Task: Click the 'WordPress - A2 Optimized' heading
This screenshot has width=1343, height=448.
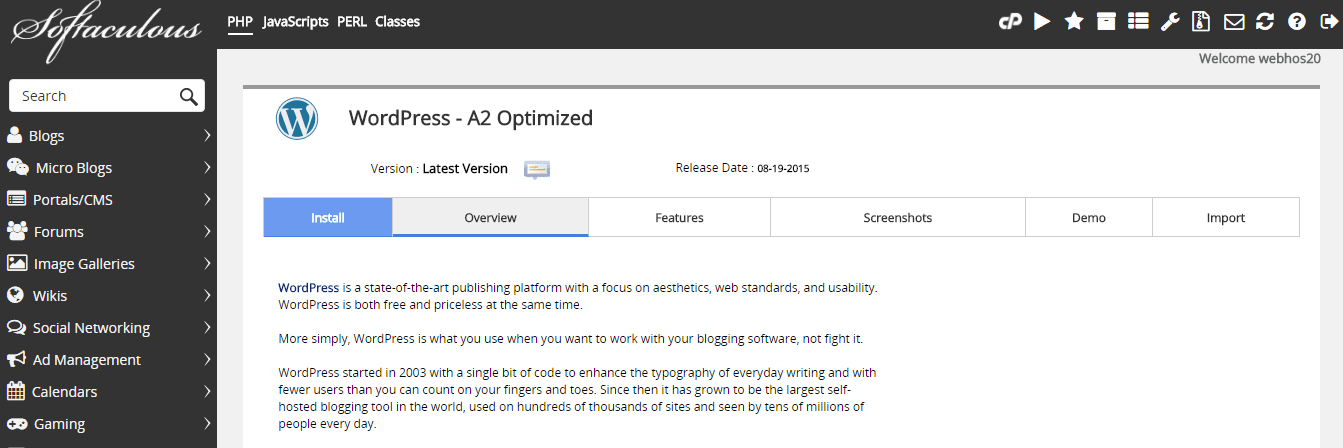Action: tap(471, 118)
